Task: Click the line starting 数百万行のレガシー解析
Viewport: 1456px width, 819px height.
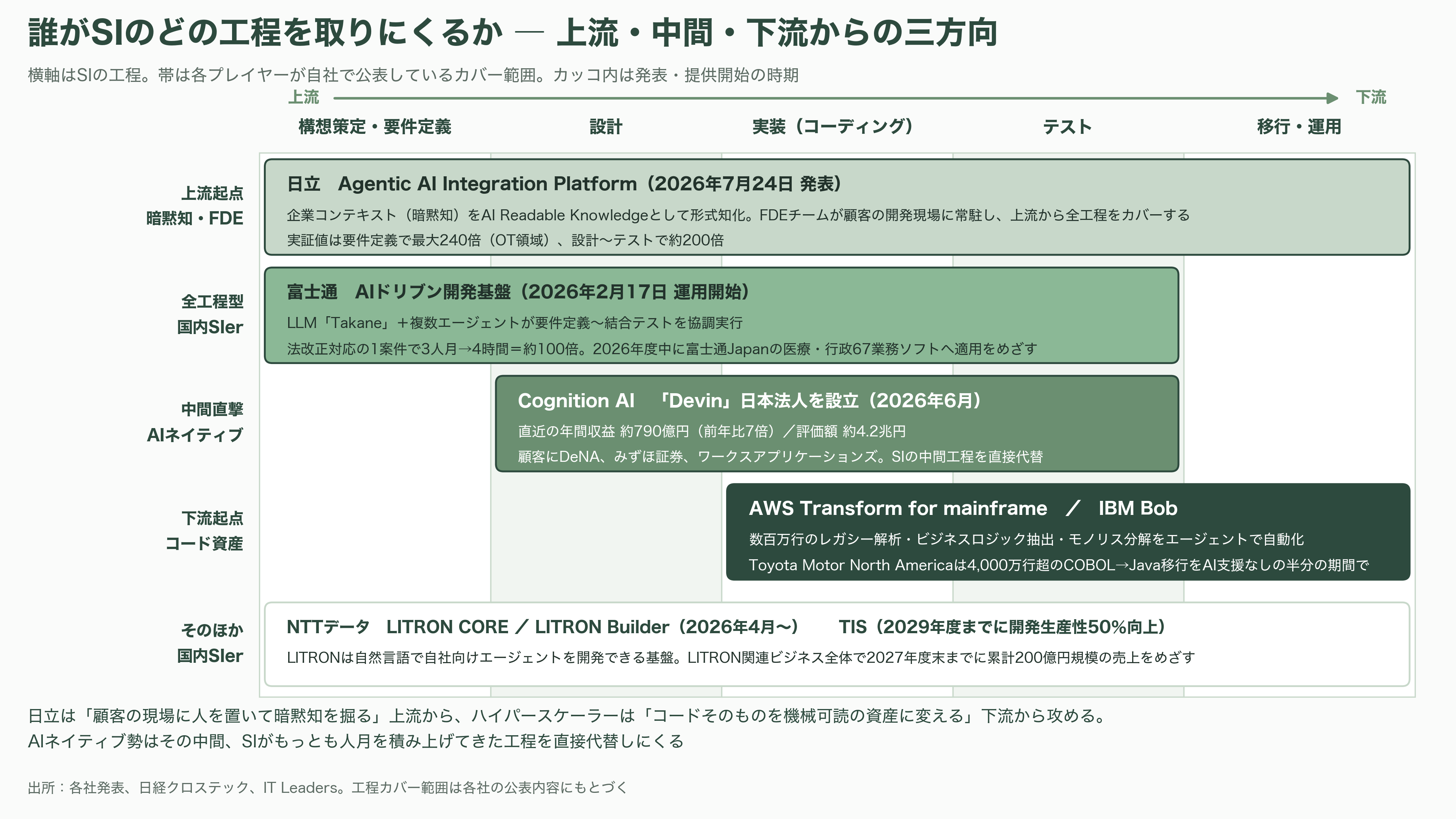Action: click(x=1026, y=539)
